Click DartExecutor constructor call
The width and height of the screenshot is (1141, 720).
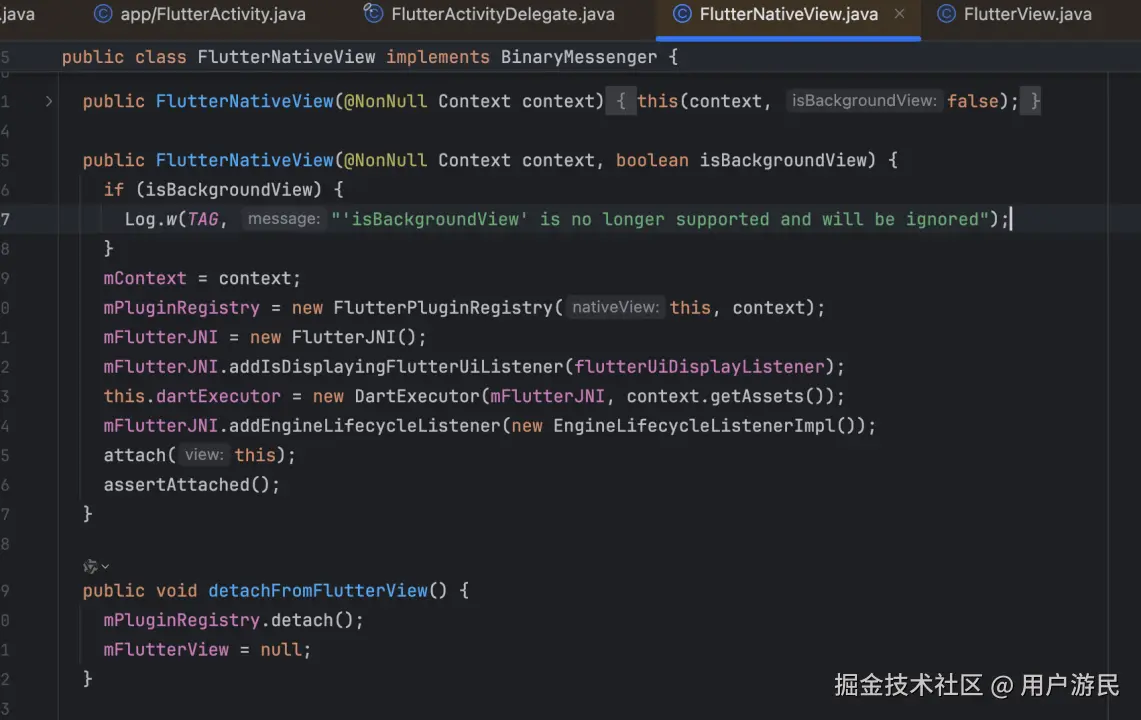[x=417, y=396]
